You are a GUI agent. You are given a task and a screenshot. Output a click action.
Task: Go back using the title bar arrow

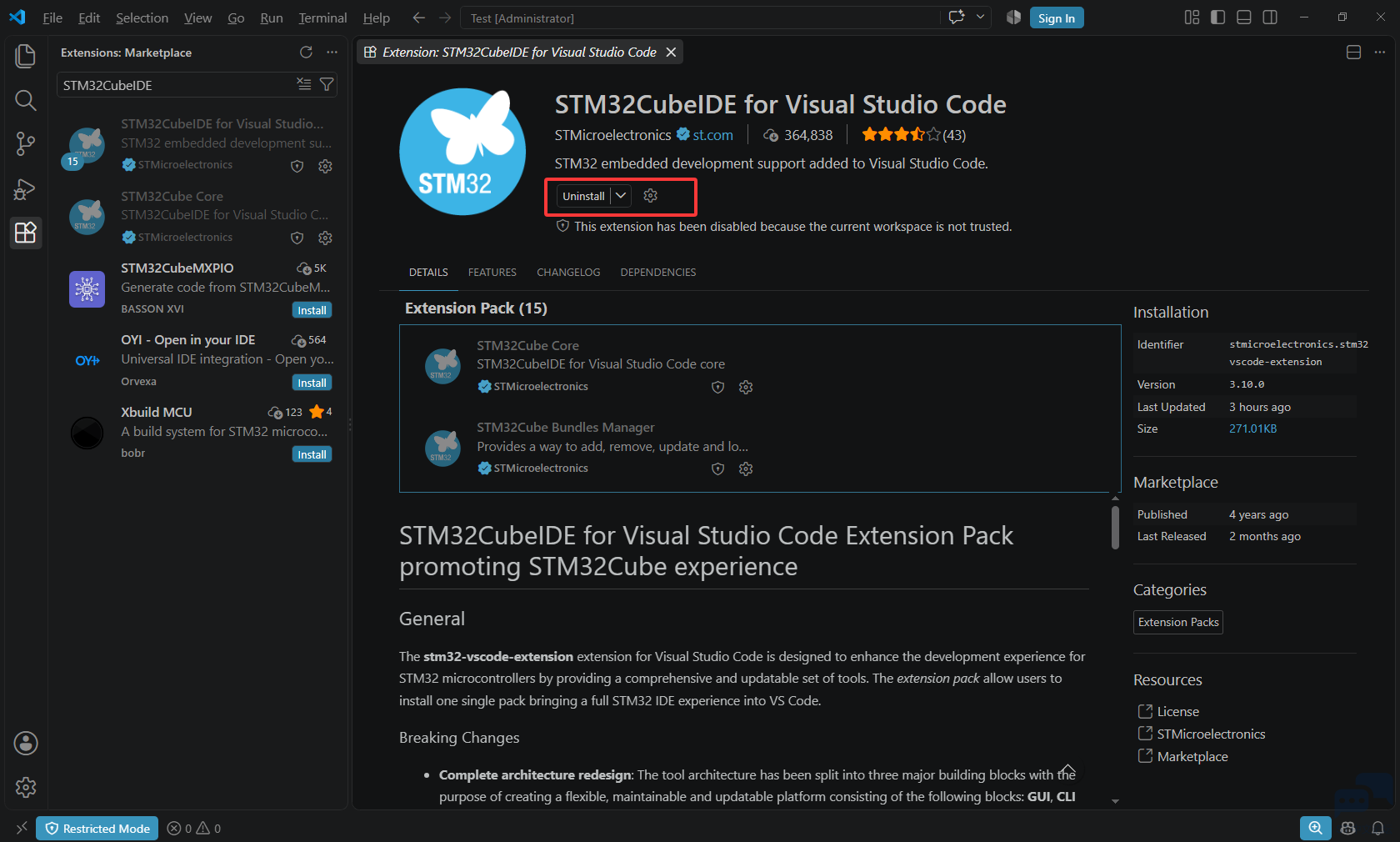pos(418,18)
